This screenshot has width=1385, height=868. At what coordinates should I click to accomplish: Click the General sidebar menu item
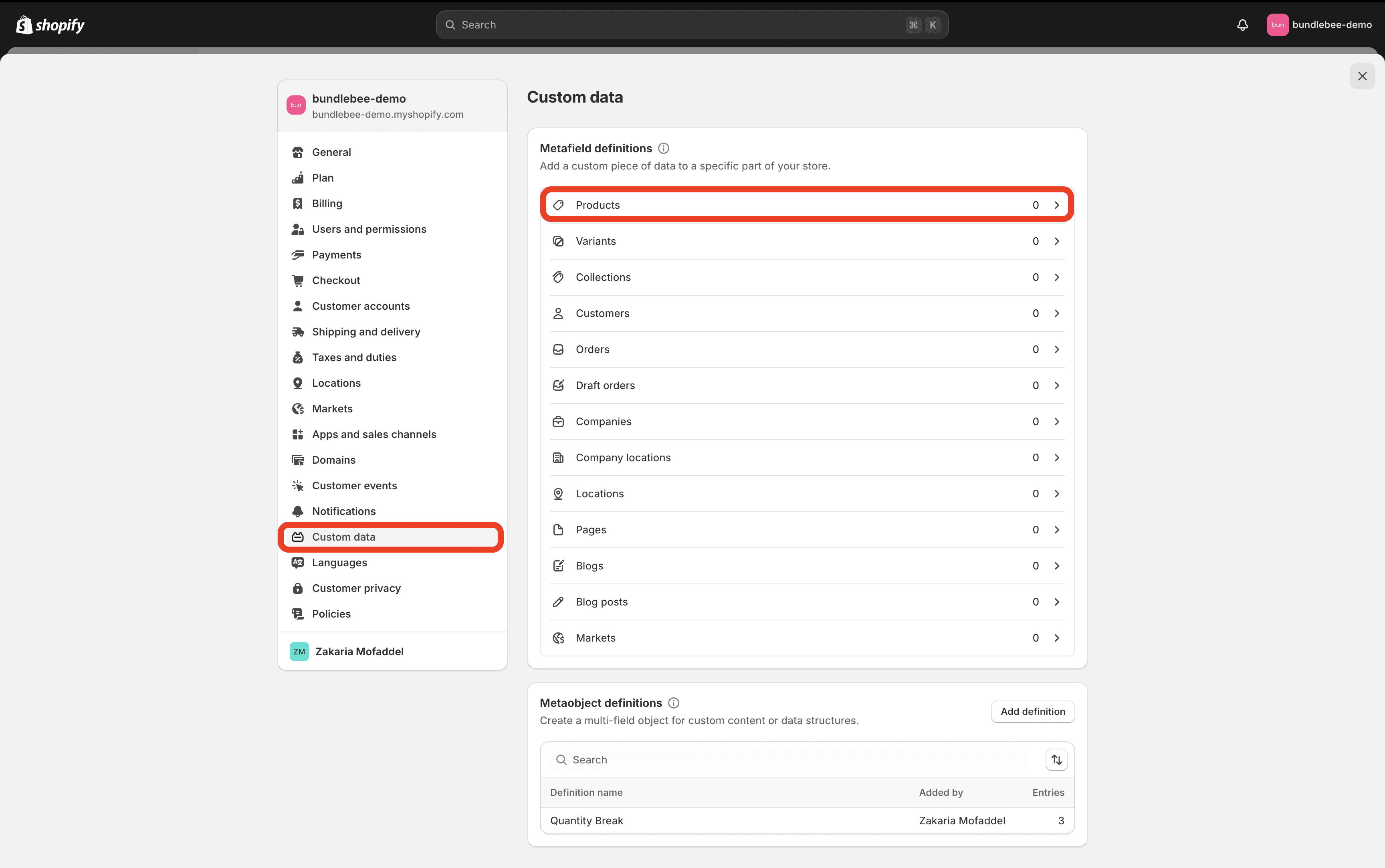332,152
